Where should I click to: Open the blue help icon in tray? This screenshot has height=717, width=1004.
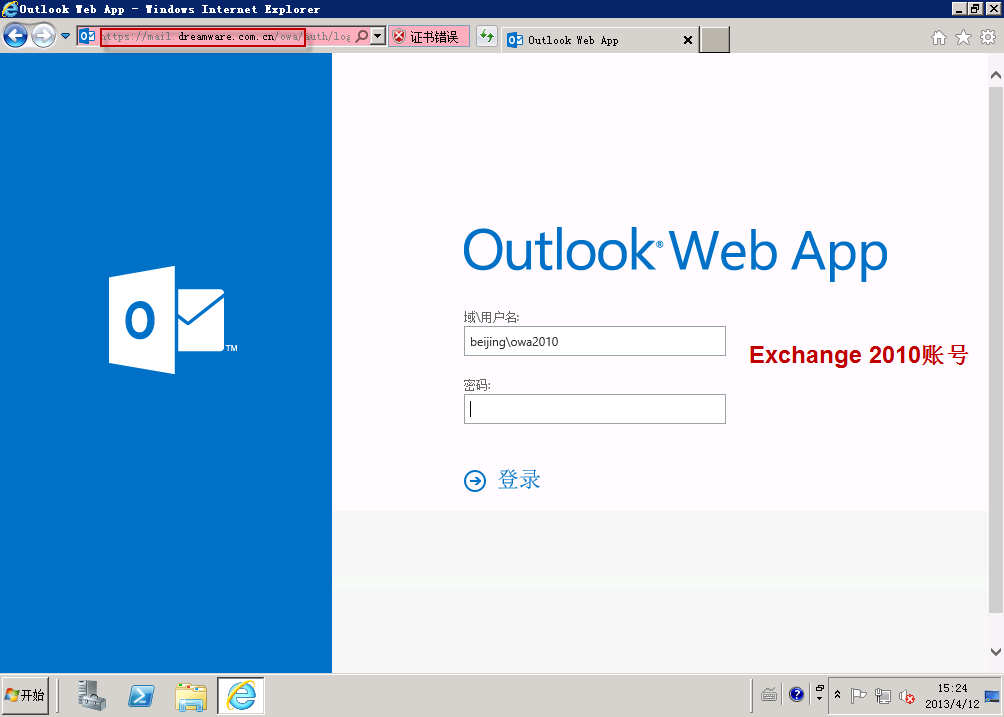click(797, 695)
